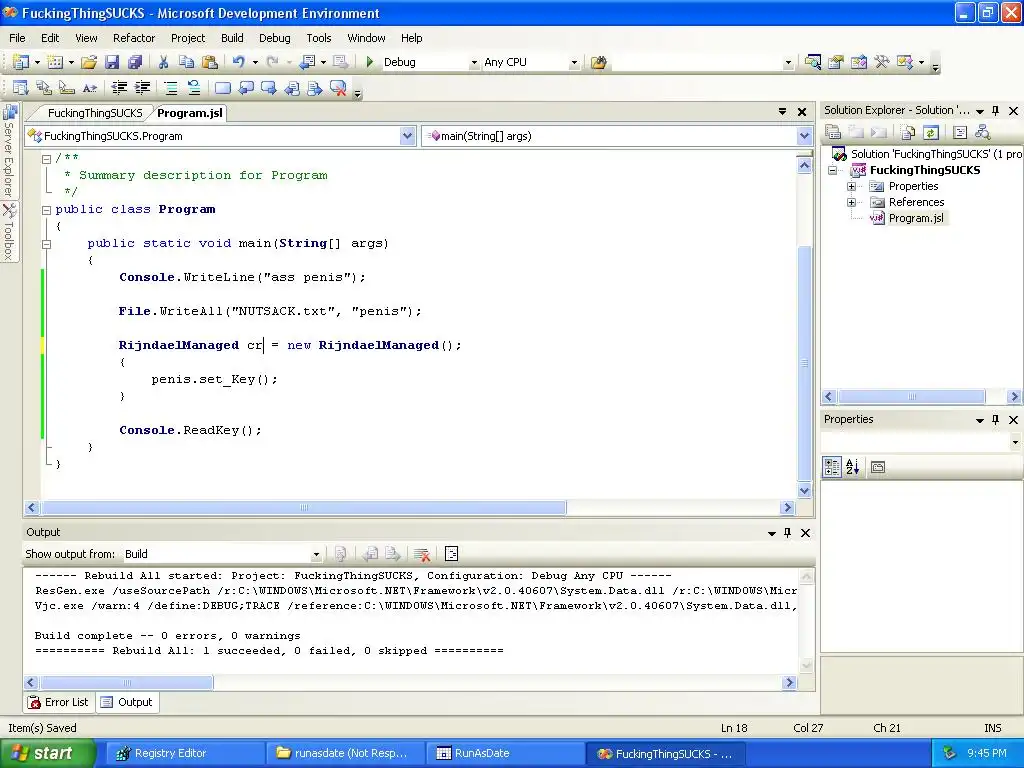The height and width of the screenshot is (768, 1024).
Task: Uncomment selected lines icon
Action: tap(193, 88)
